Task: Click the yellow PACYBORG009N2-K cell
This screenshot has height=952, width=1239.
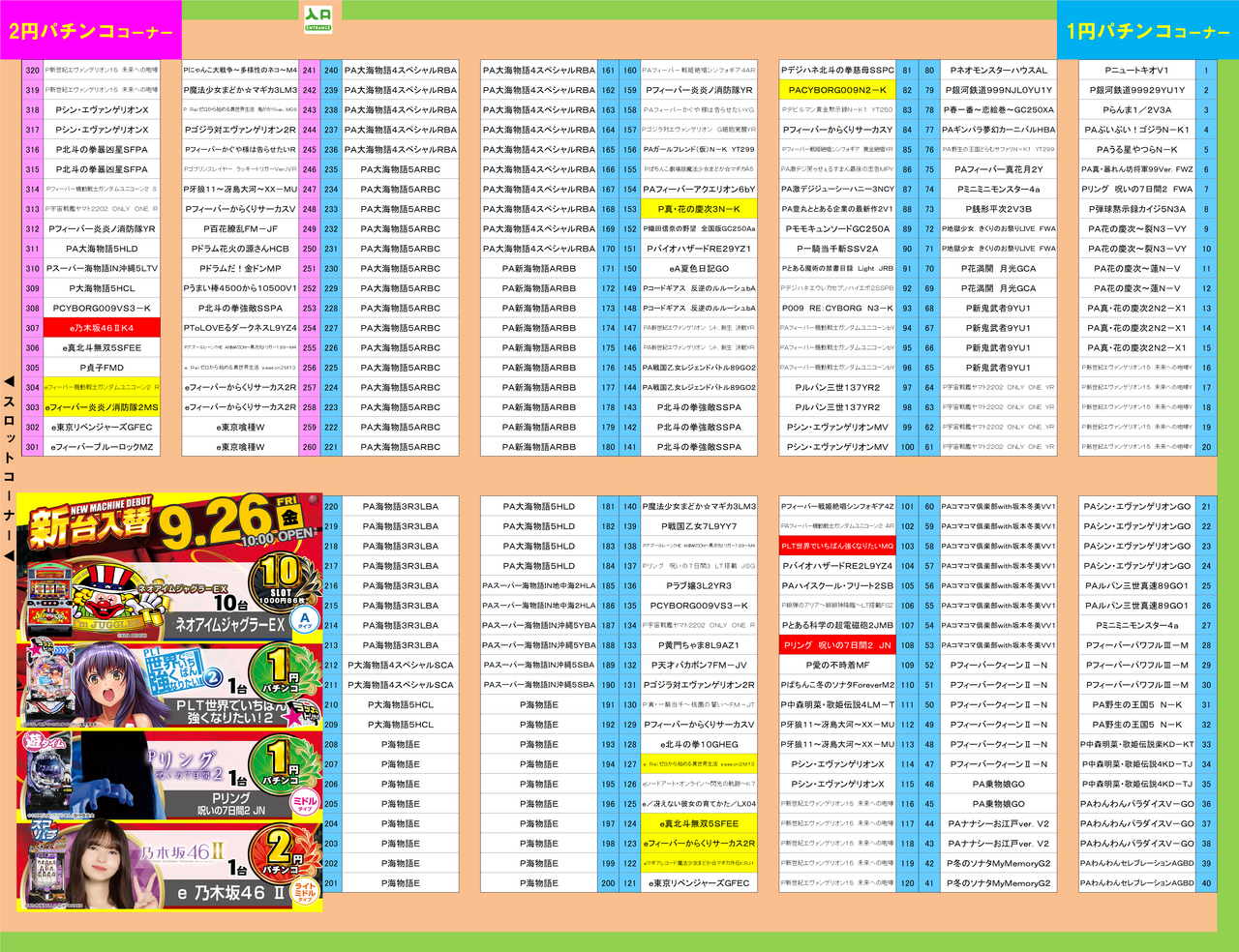Action: pyautogui.click(x=837, y=90)
